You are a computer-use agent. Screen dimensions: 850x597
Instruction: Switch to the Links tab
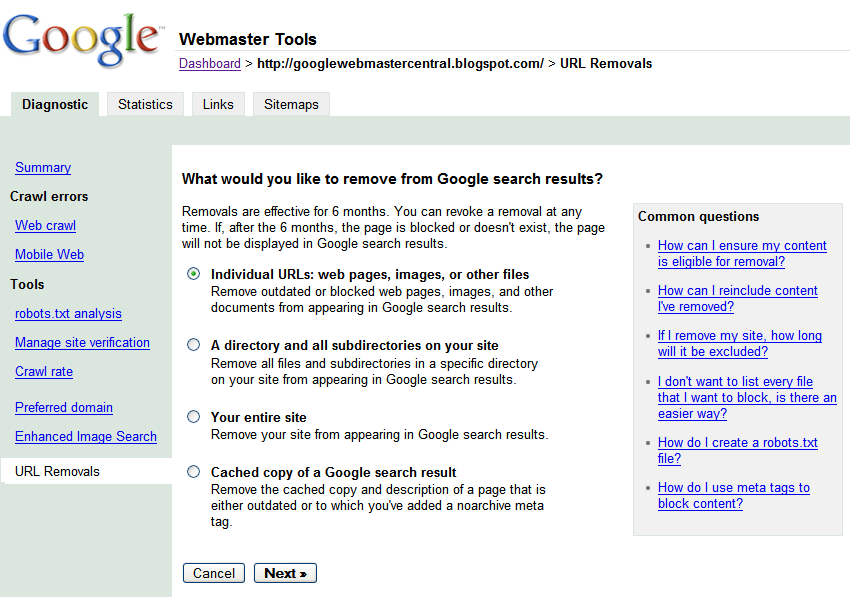[218, 104]
